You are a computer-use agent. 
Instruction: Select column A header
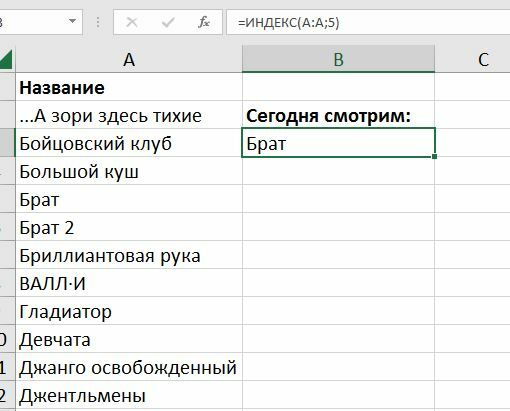point(129,59)
